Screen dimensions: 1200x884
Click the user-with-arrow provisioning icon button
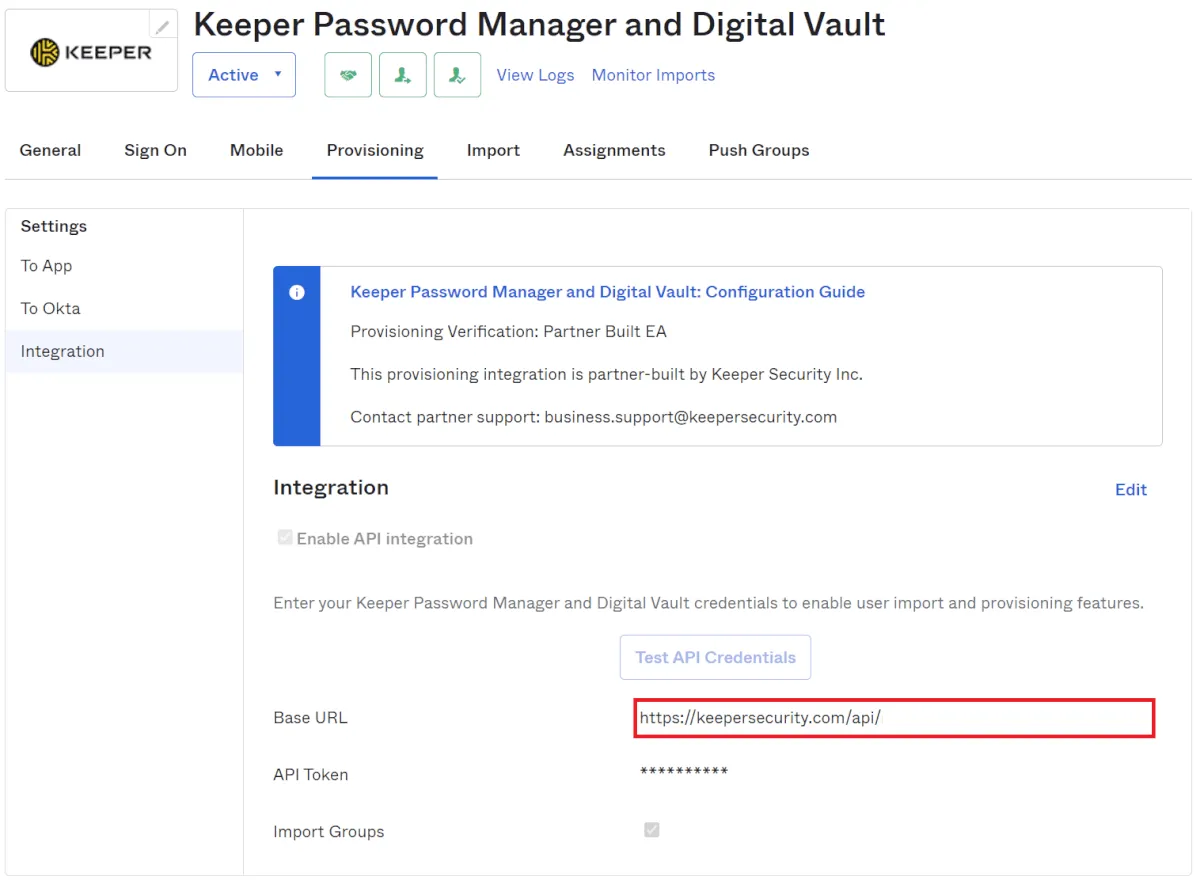[403, 75]
